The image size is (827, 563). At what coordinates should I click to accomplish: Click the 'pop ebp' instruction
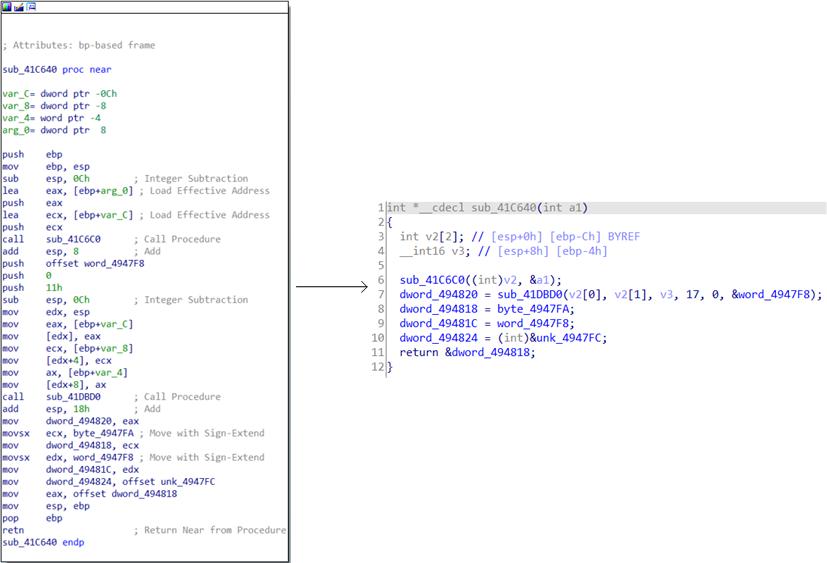coord(32,518)
